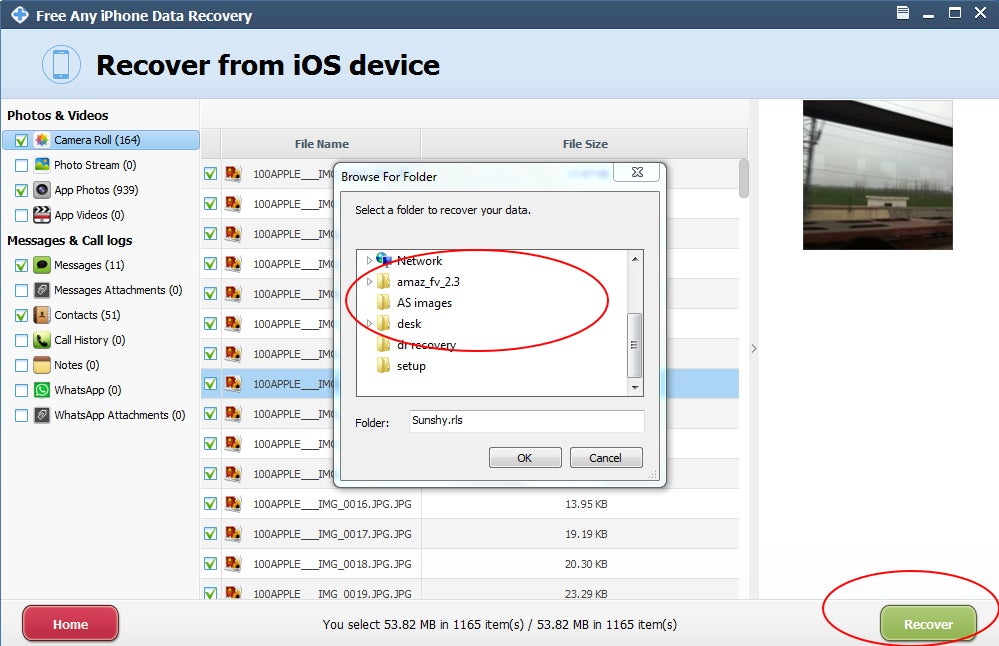Screen dimensions: 999x646
Task: Click the file list scrollbar thumb
Action: tap(744, 178)
